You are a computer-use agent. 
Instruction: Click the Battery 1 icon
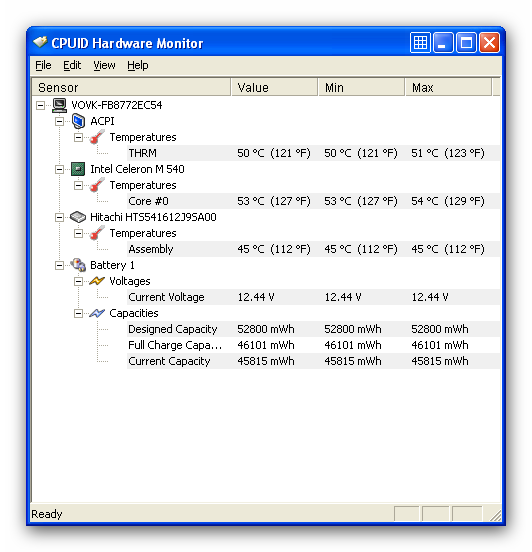pyautogui.click(x=78, y=265)
